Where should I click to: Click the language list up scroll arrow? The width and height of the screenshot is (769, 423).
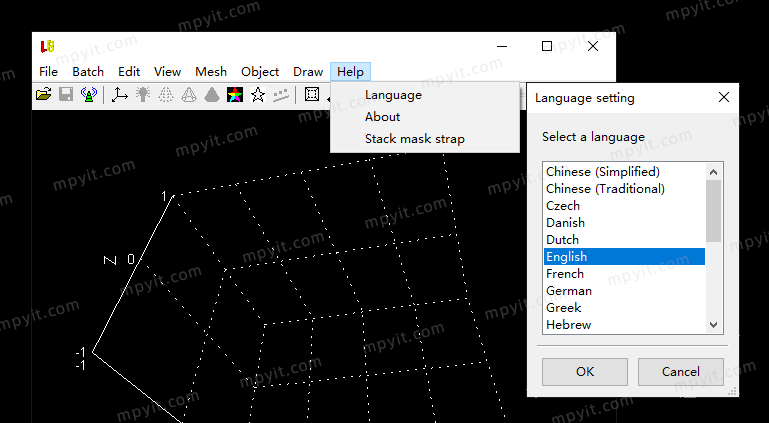(x=714, y=172)
